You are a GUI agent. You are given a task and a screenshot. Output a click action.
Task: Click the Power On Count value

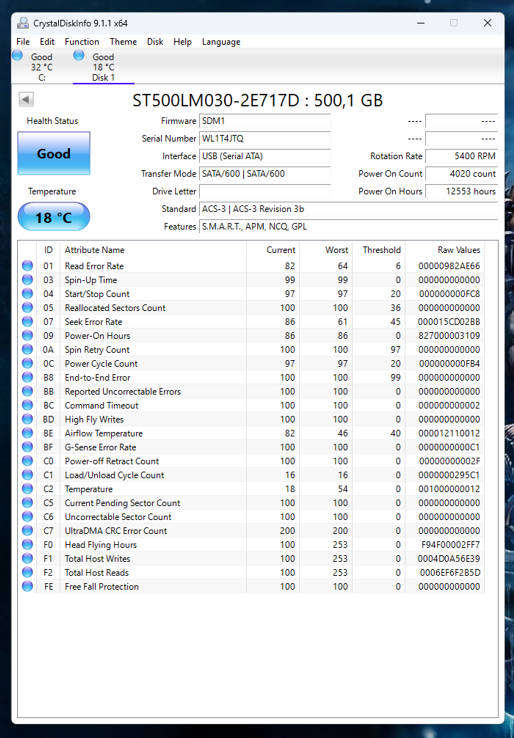462,174
